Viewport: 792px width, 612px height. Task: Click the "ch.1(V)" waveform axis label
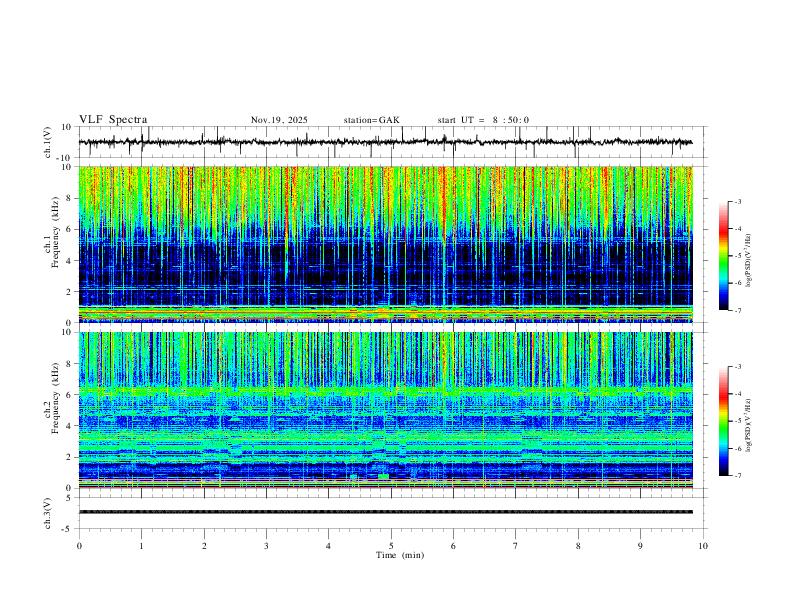(48, 142)
